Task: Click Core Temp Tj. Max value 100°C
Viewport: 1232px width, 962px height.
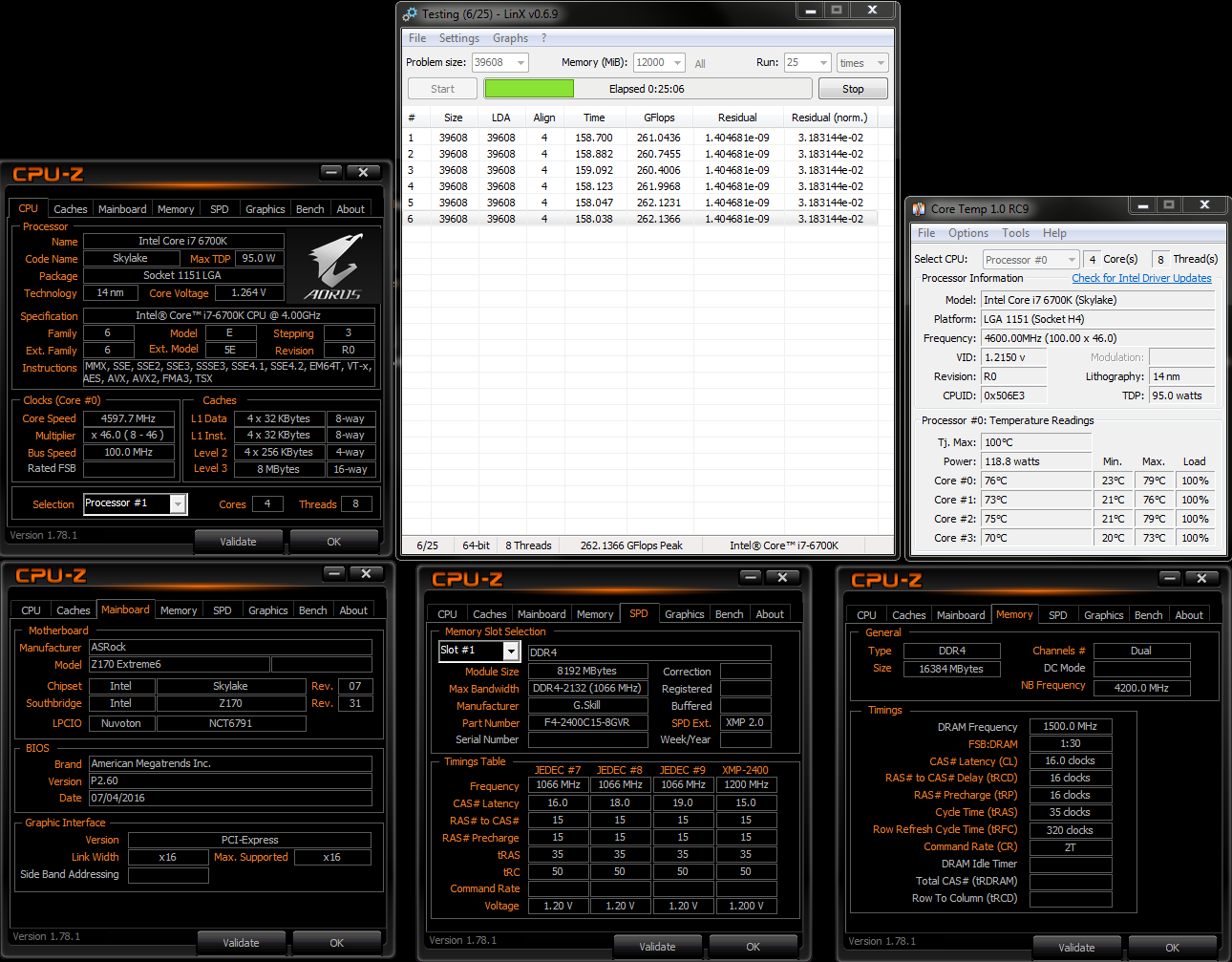Action: 1036,442
